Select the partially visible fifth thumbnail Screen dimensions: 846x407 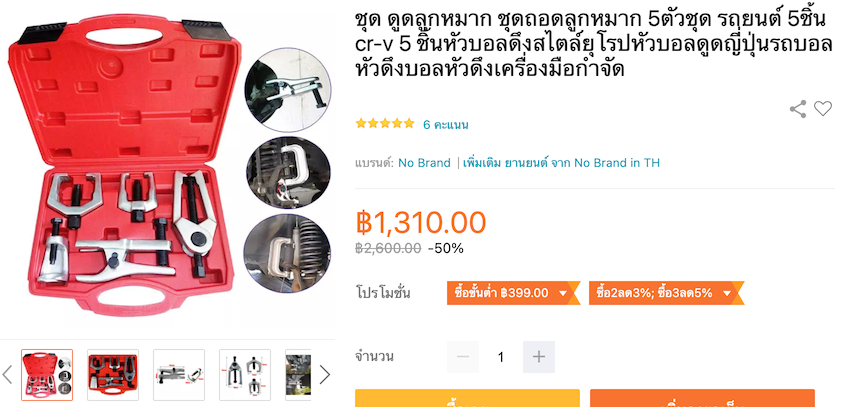(x=298, y=375)
